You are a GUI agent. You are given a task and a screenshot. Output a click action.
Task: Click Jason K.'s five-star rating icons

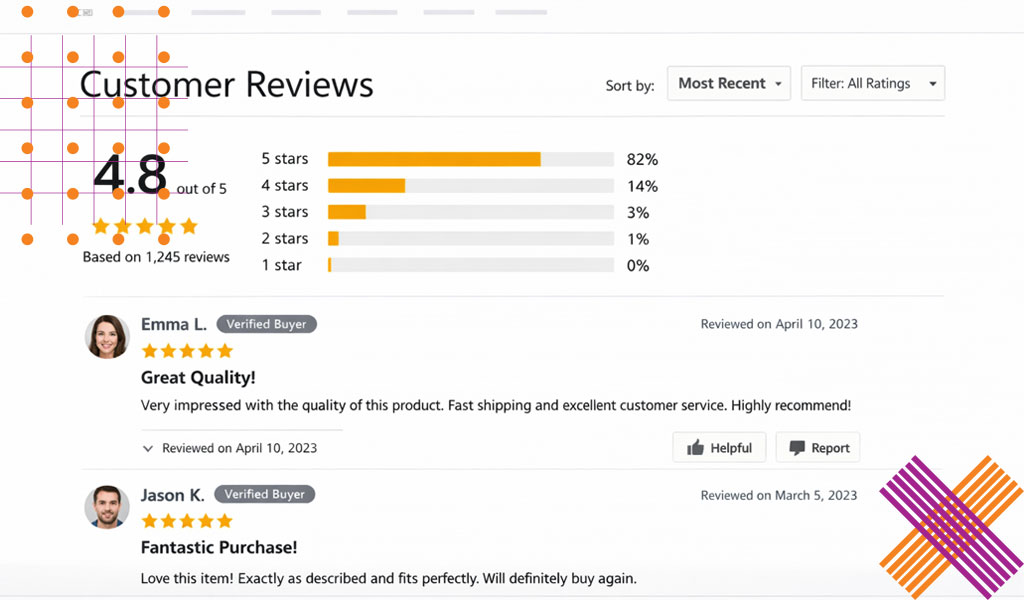pyautogui.click(x=187, y=521)
